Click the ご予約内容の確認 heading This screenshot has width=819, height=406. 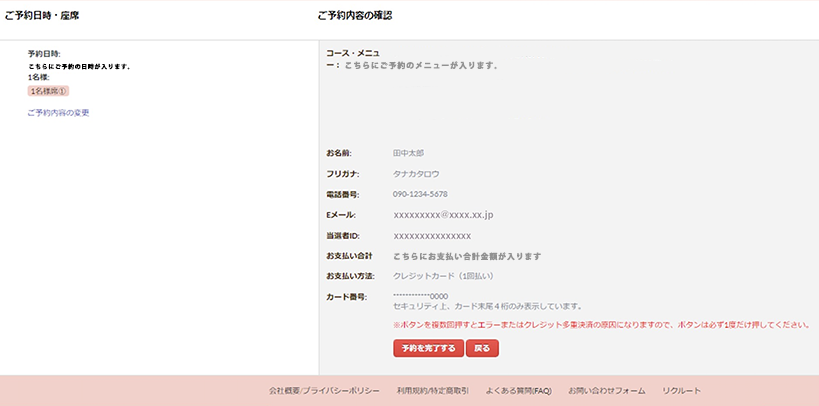[355, 16]
